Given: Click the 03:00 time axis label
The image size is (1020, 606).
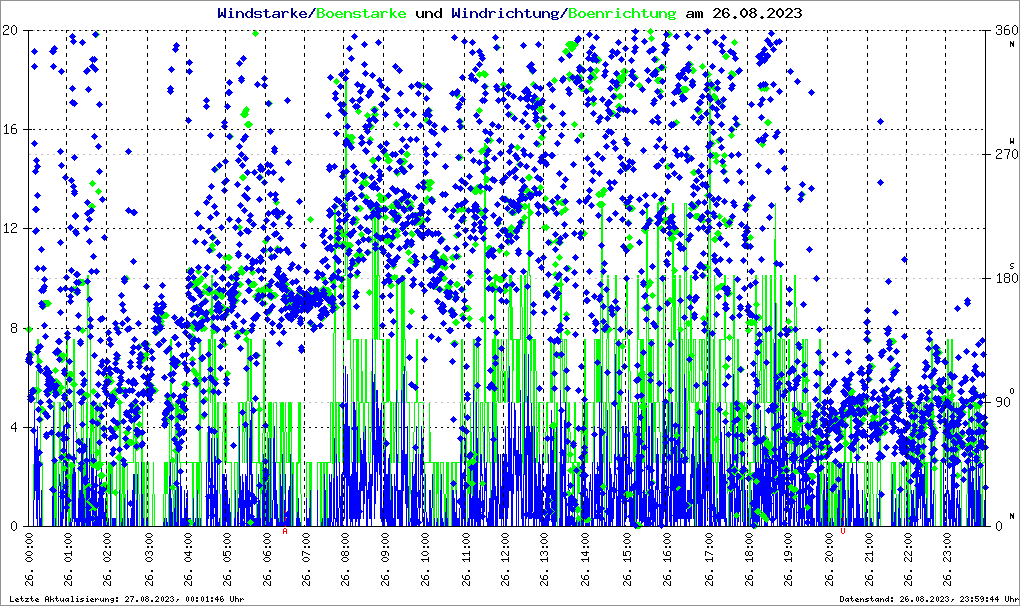Looking at the screenshot, I should 149,559.
